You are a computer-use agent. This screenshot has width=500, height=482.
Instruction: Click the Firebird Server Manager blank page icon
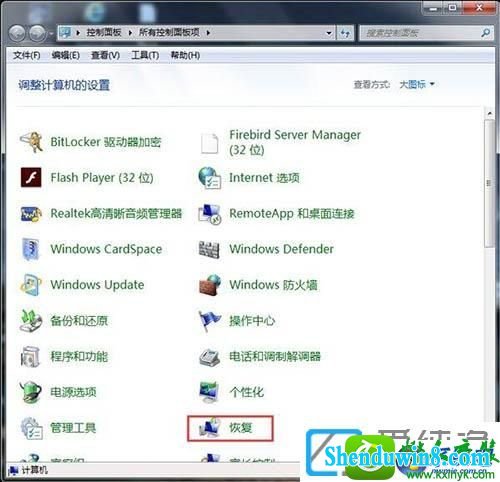[209, 143]
